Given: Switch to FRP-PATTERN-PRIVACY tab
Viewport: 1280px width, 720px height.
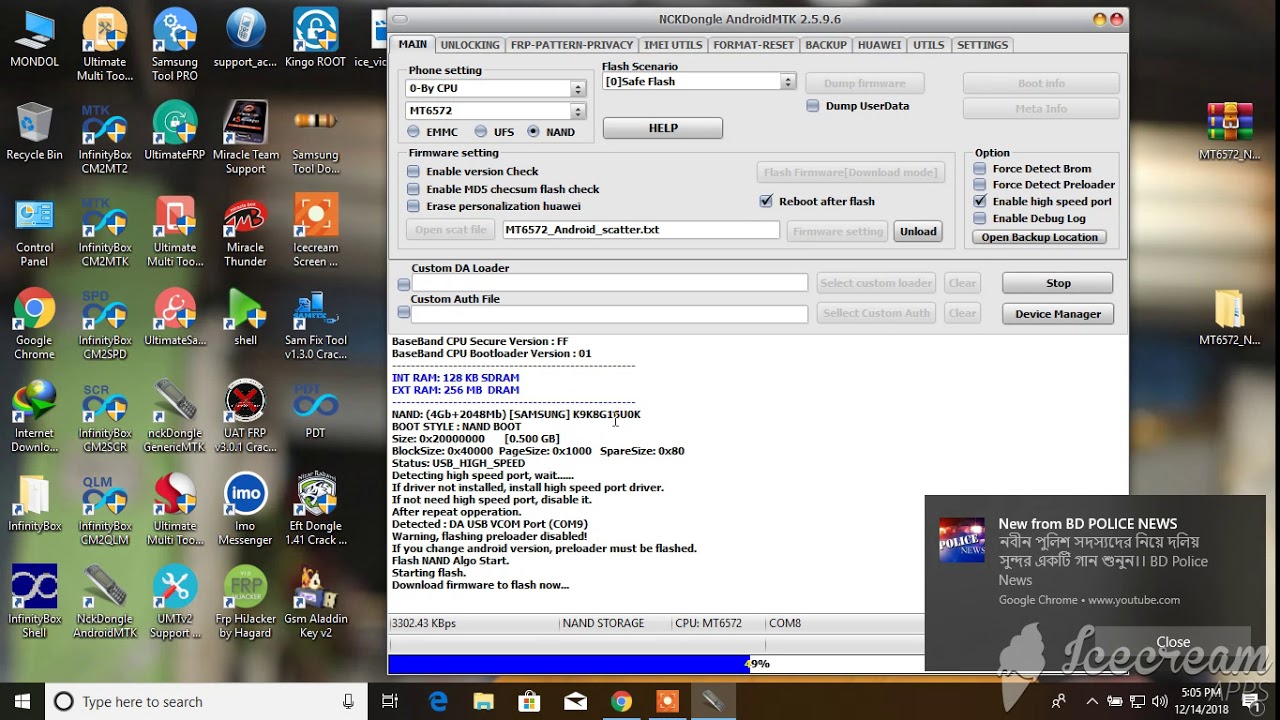Looking at the screenshot, I should (x=572, y=45).
